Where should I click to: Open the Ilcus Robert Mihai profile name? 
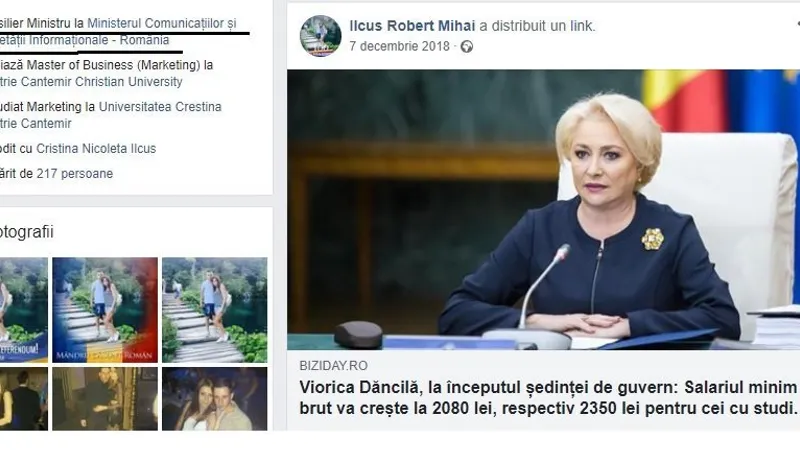pos(412,26)
